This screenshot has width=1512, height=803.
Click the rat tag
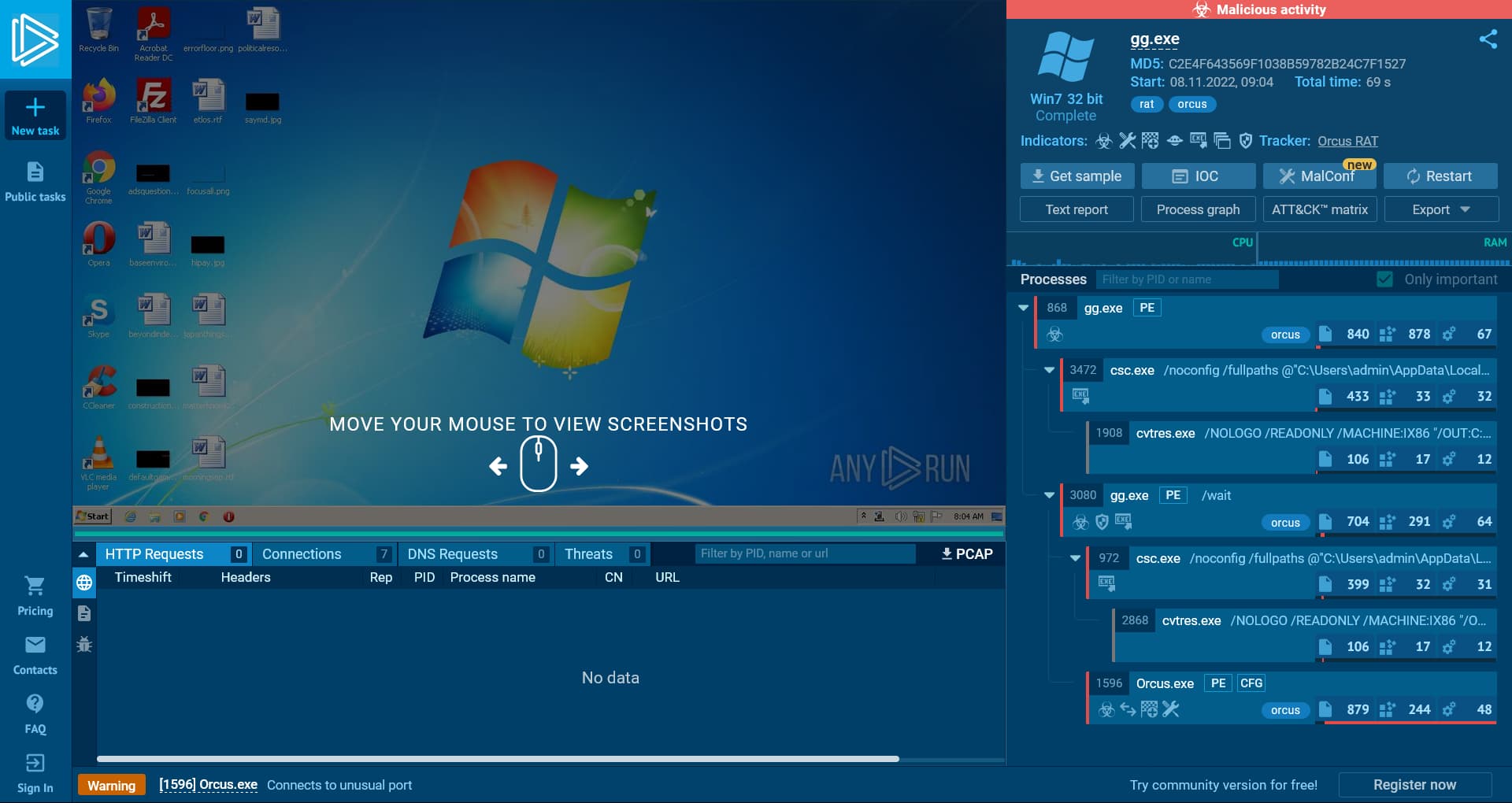tap(1147, 104)
